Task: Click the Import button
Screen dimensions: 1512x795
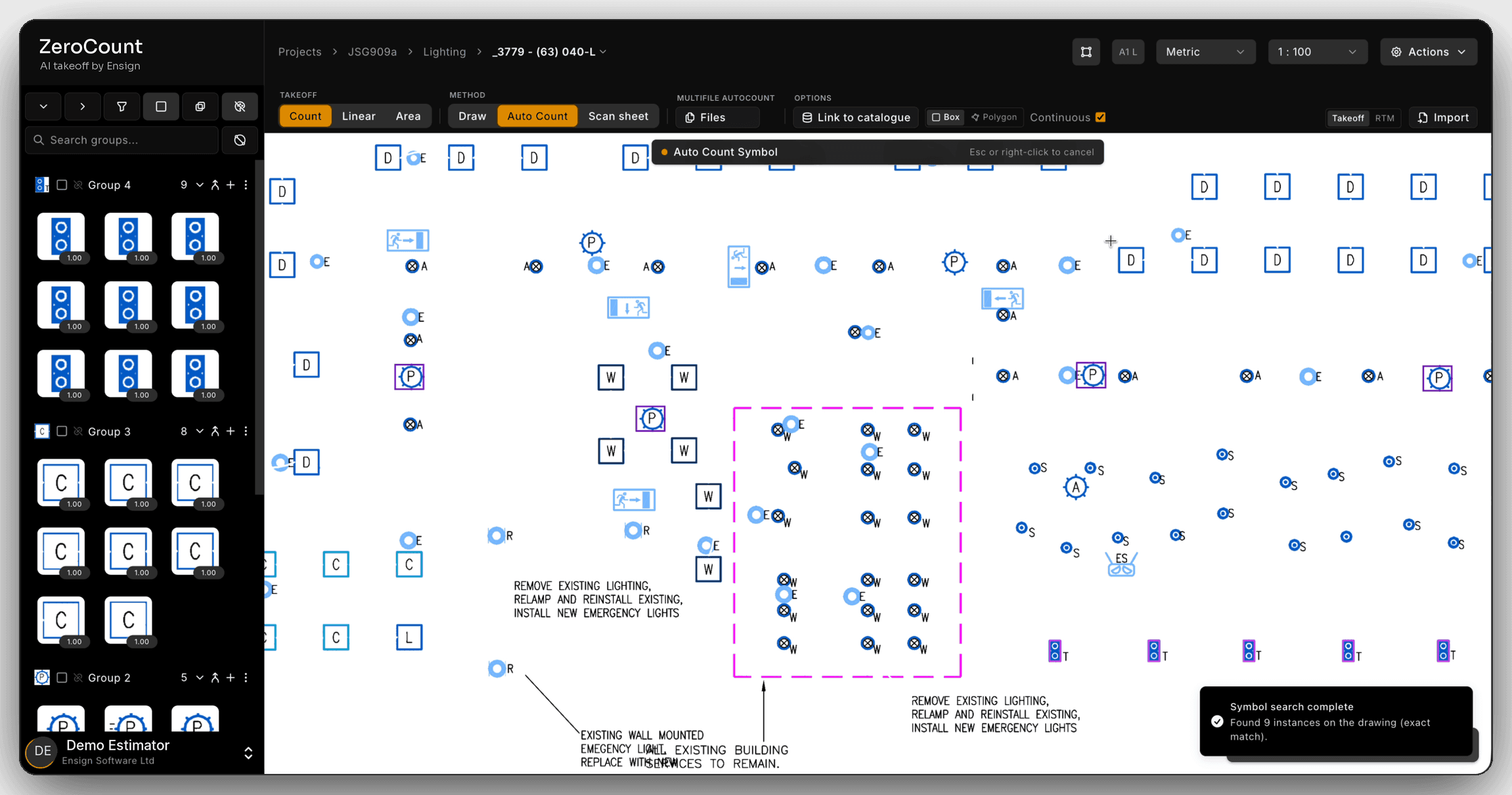Action: point(1443,118)
